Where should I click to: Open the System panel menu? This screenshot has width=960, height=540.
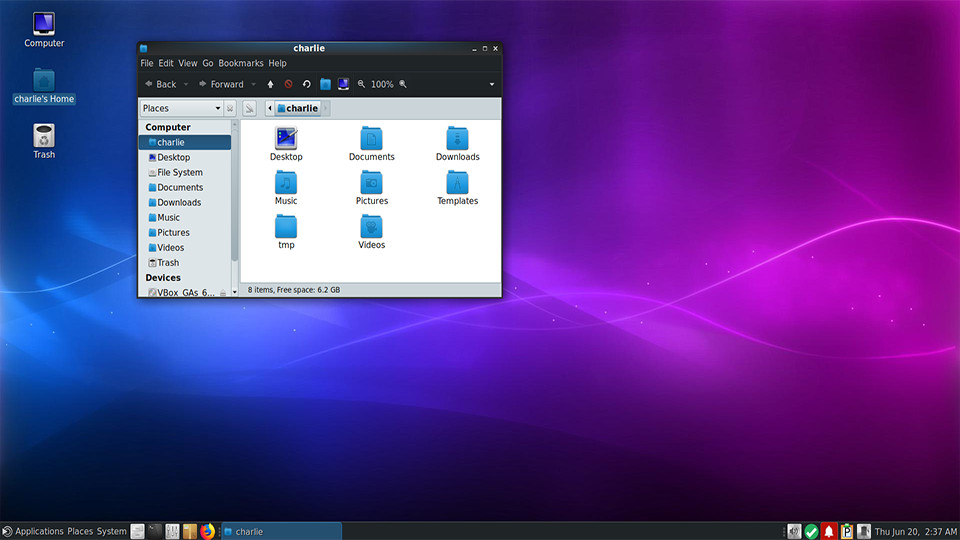(x=111, y=531)
